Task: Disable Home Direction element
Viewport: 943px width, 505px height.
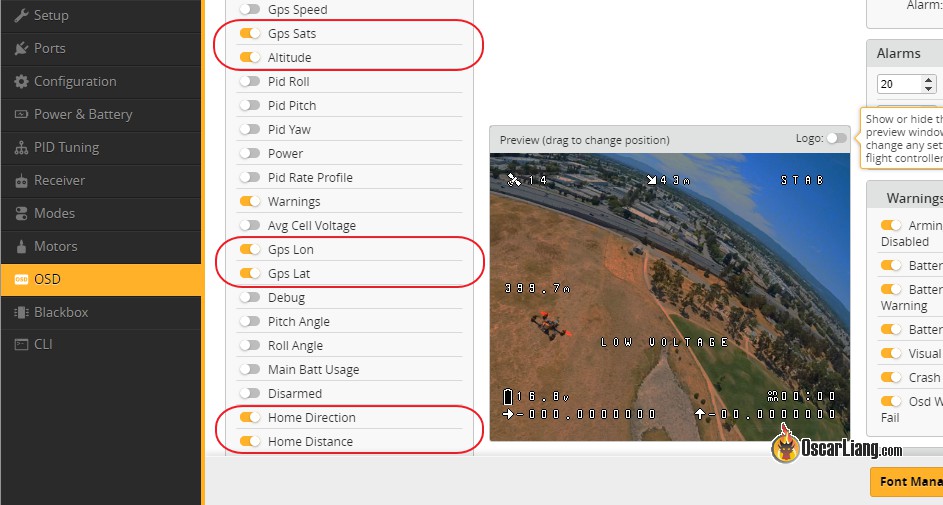Action: pyautogui.click(x=250, y=418)
